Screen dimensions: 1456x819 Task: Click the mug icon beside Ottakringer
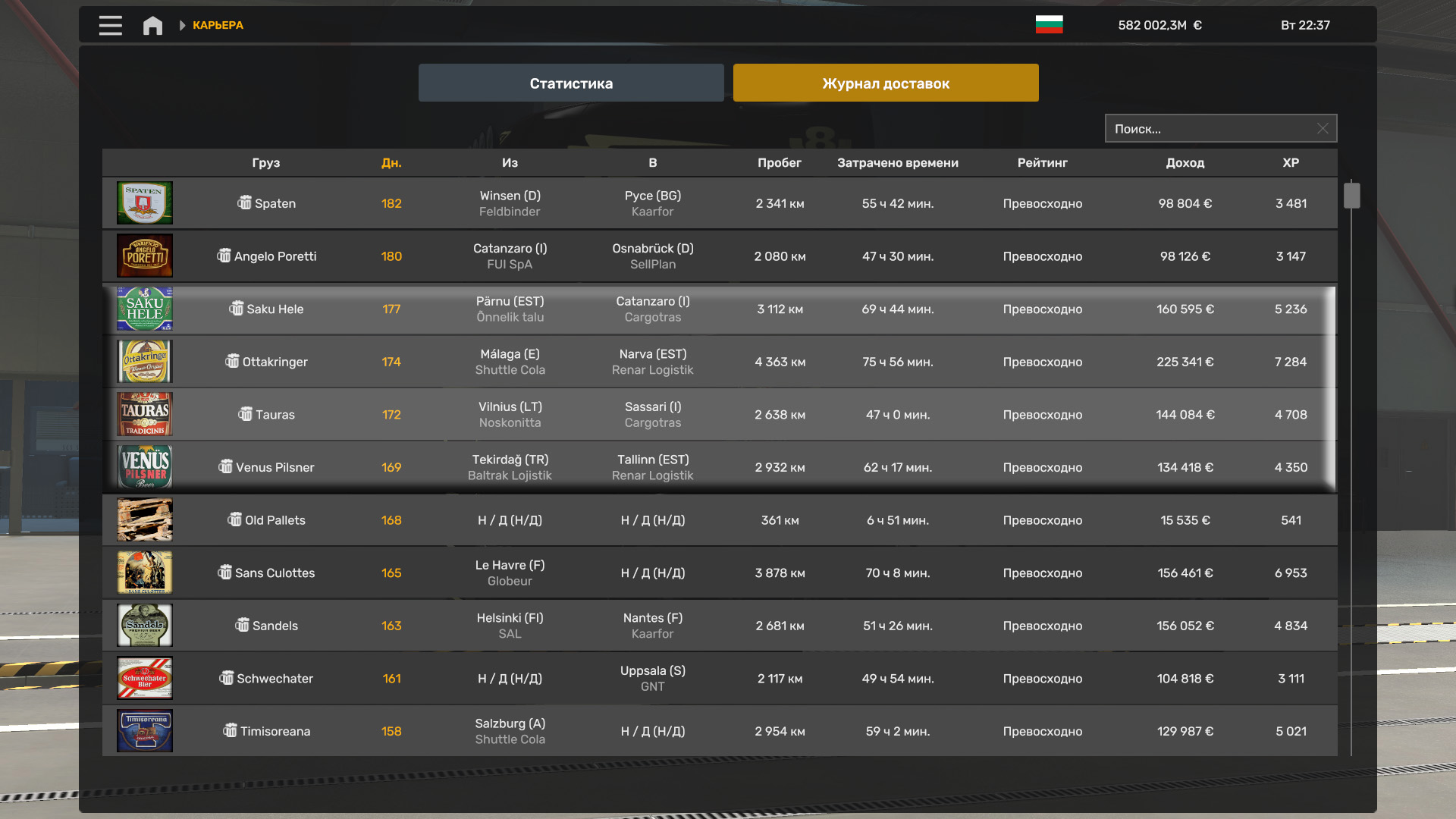(232, 361)
